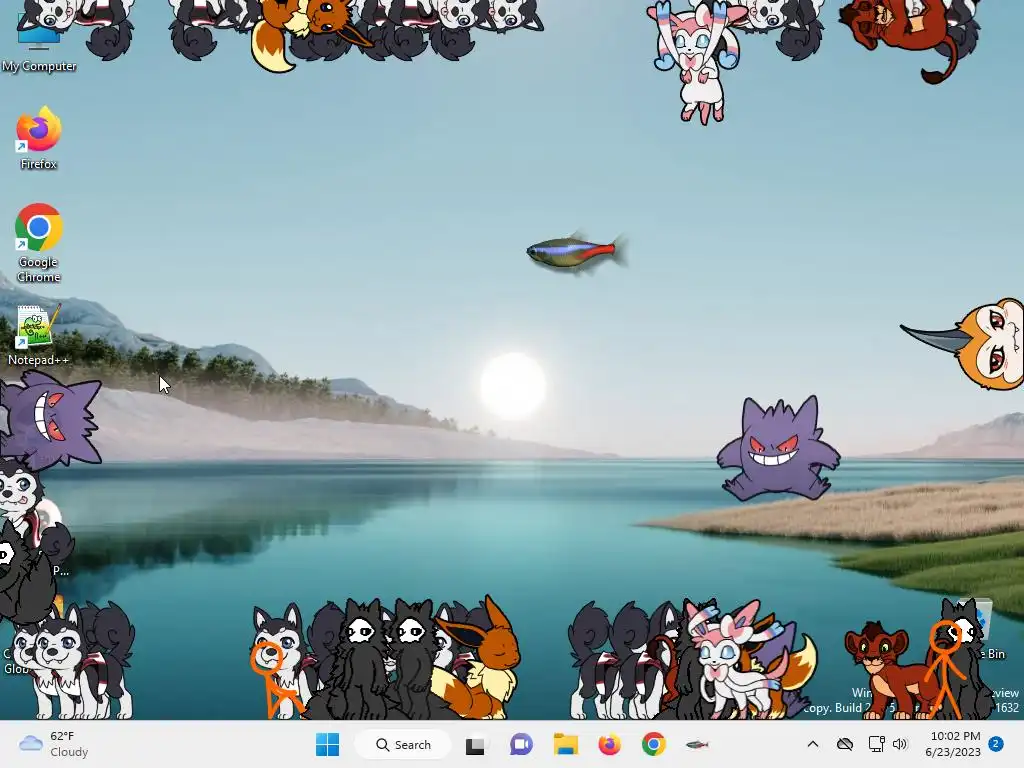Launch Chrome from the taskbar
This screenshot has width=1024, height=768.
pos(653,744)
